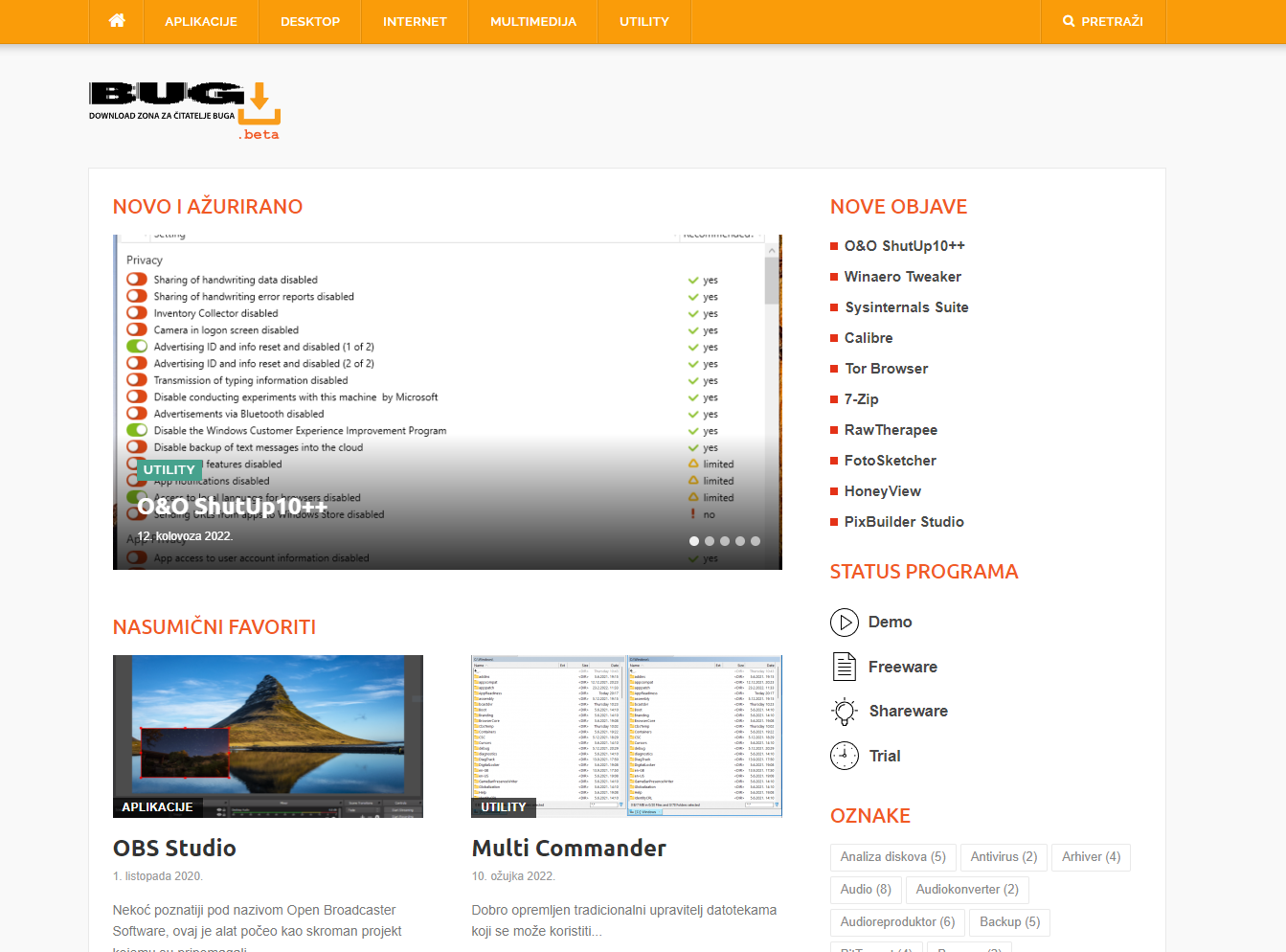Image resolution: width=1286 pixels, height=952 pixels.
Task: Open the OBS Studio title
Action: tap(174, 849)
